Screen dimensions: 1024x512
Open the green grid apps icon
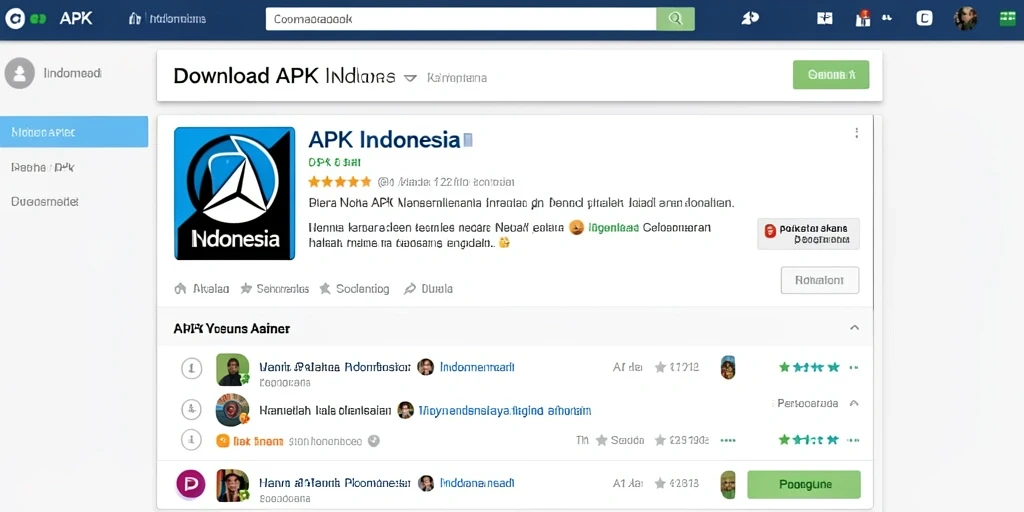coord(1008,18)
